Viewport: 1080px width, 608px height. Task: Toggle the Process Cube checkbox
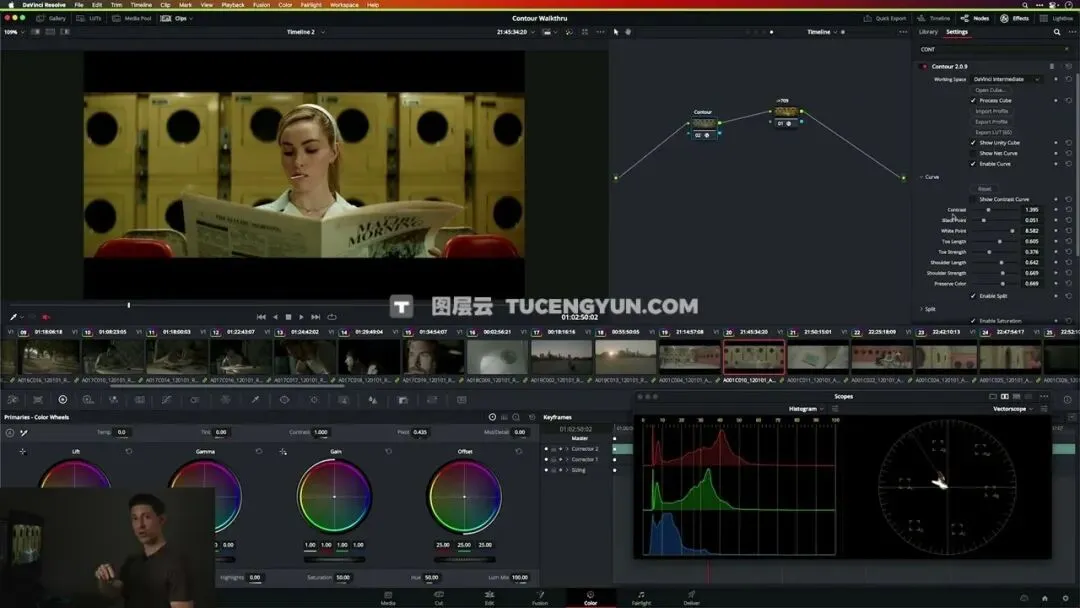pyautogui.click(x=973, y=101)
